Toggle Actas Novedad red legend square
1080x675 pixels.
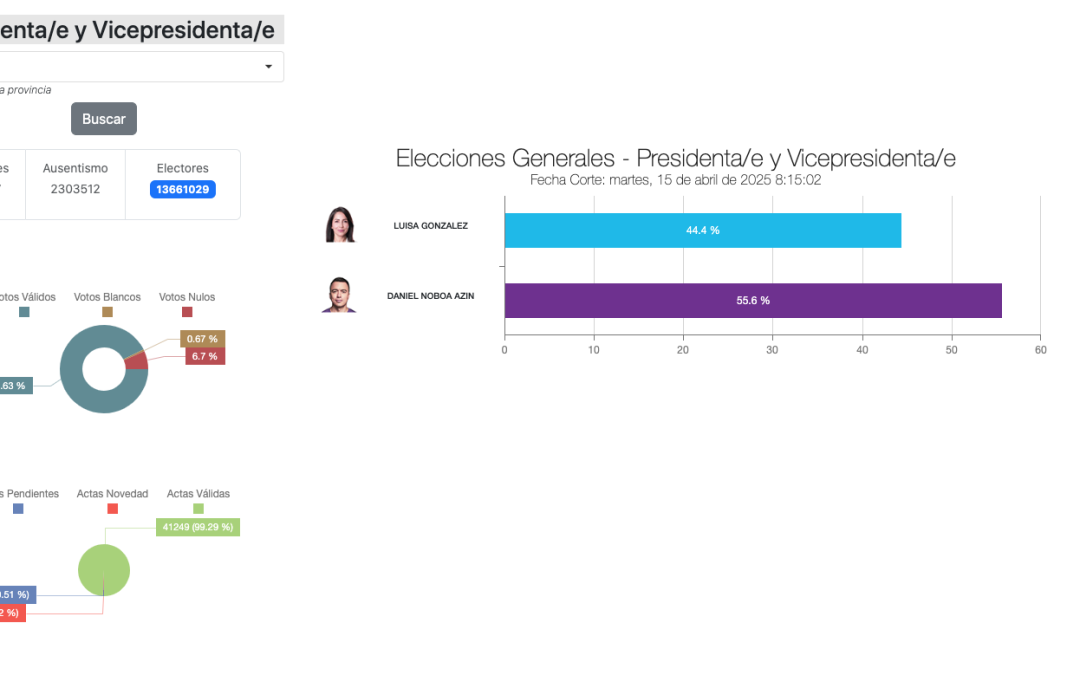pos(112,508)
